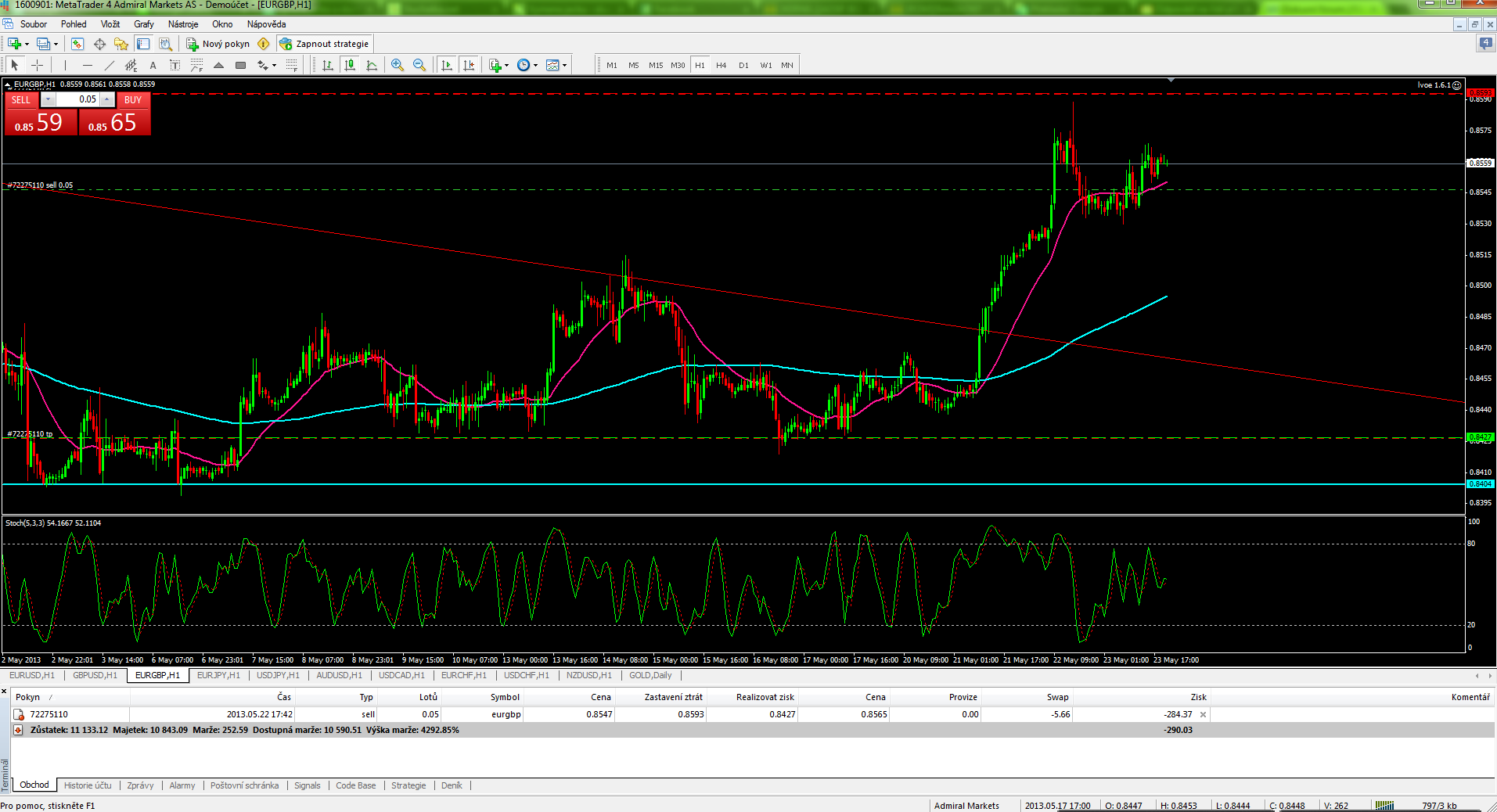Switch to the H4 timeframe
The height and width of the screenshot is (812, 1497).
click(x=722, y=65)
